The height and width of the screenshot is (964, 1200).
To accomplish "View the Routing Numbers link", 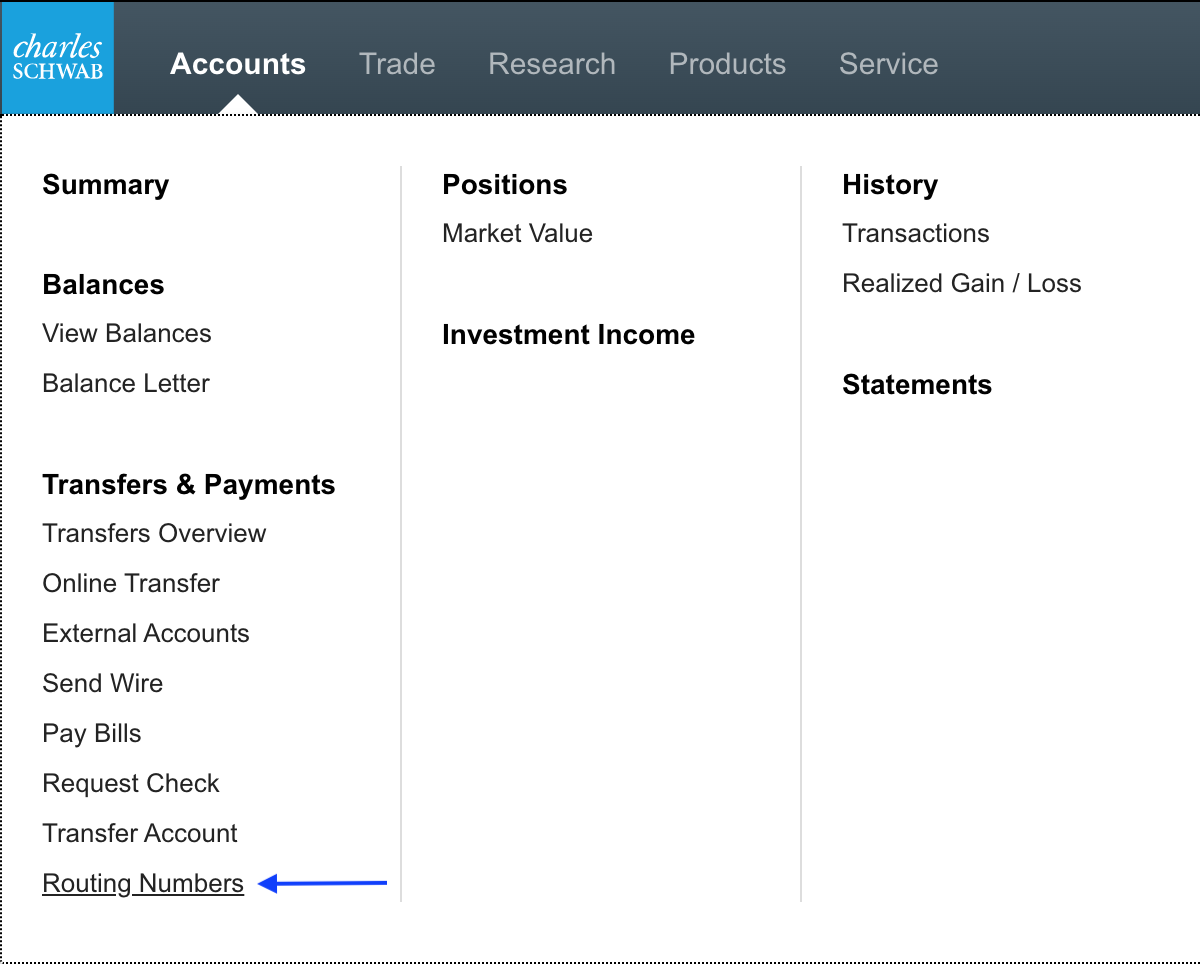I will pos(142,883).
